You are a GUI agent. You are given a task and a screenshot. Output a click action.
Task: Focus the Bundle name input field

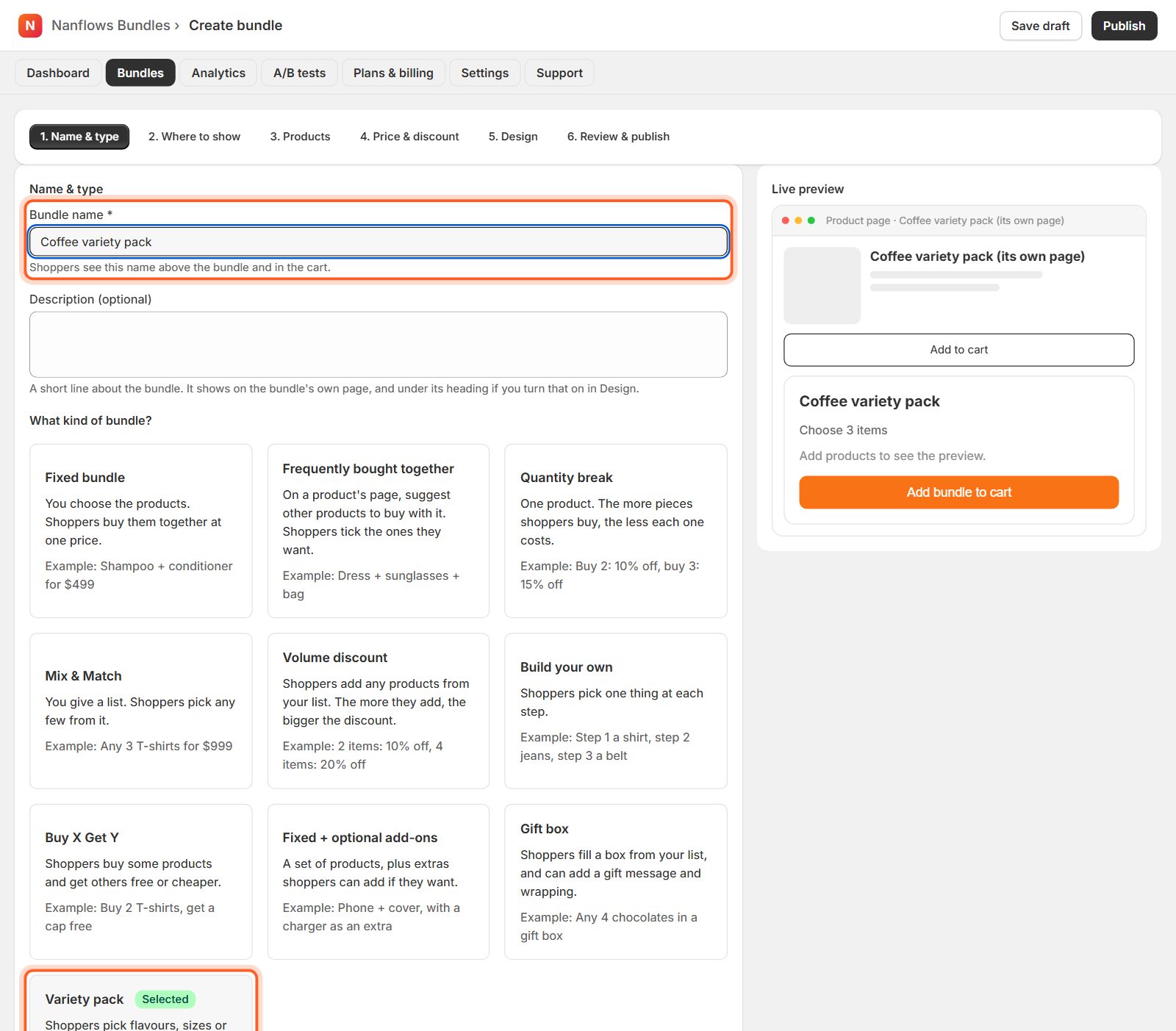(379, 242)
